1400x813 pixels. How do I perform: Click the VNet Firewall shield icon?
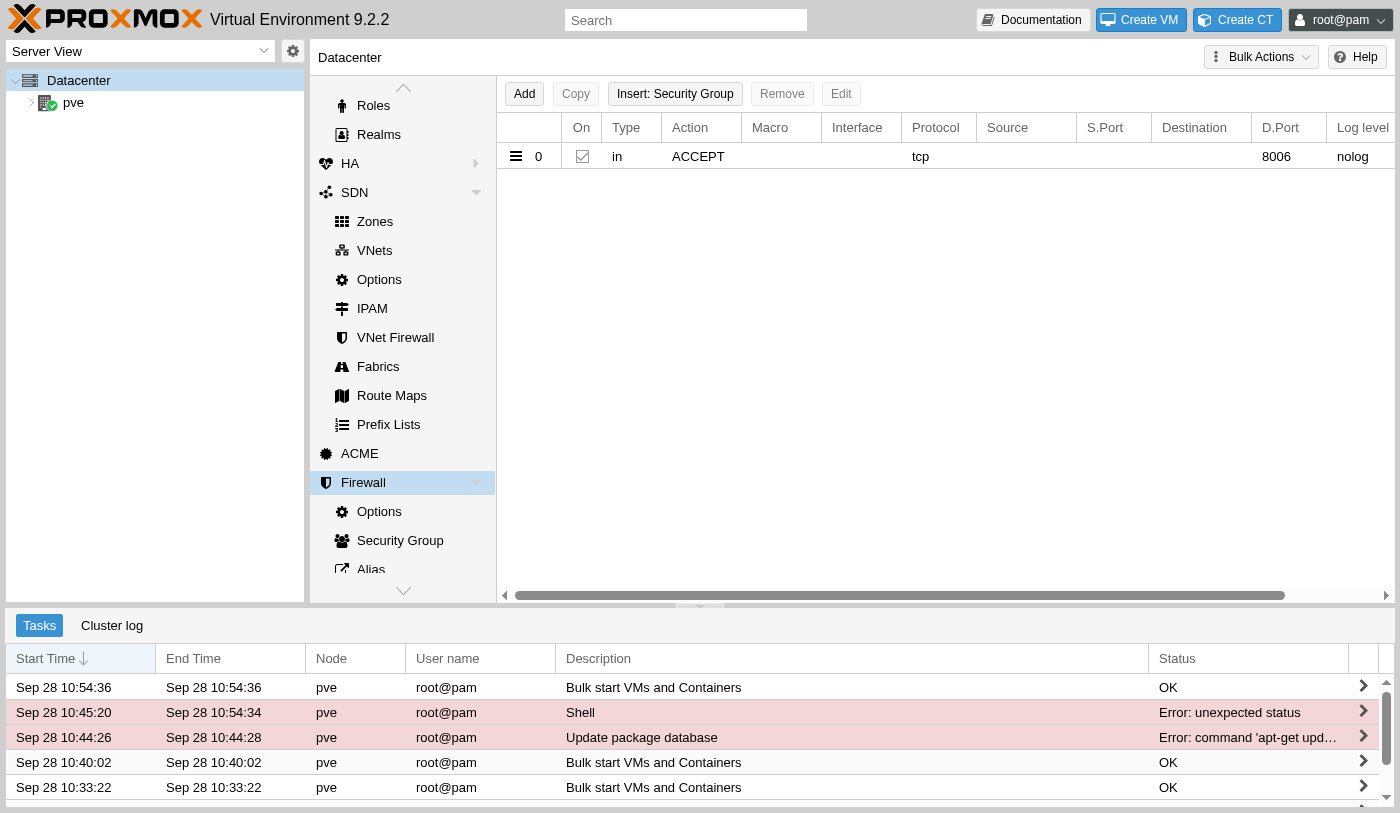[x=342, y=338]
